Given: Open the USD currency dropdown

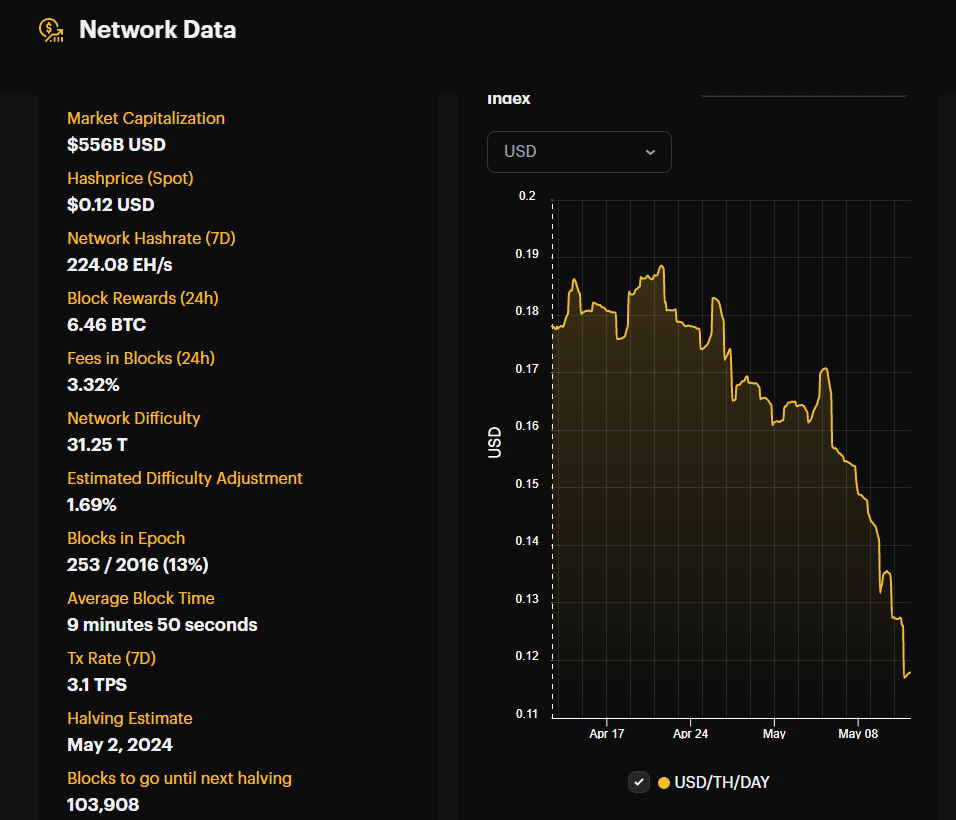Looking at the screenshot, I should (x=579, y=152).
